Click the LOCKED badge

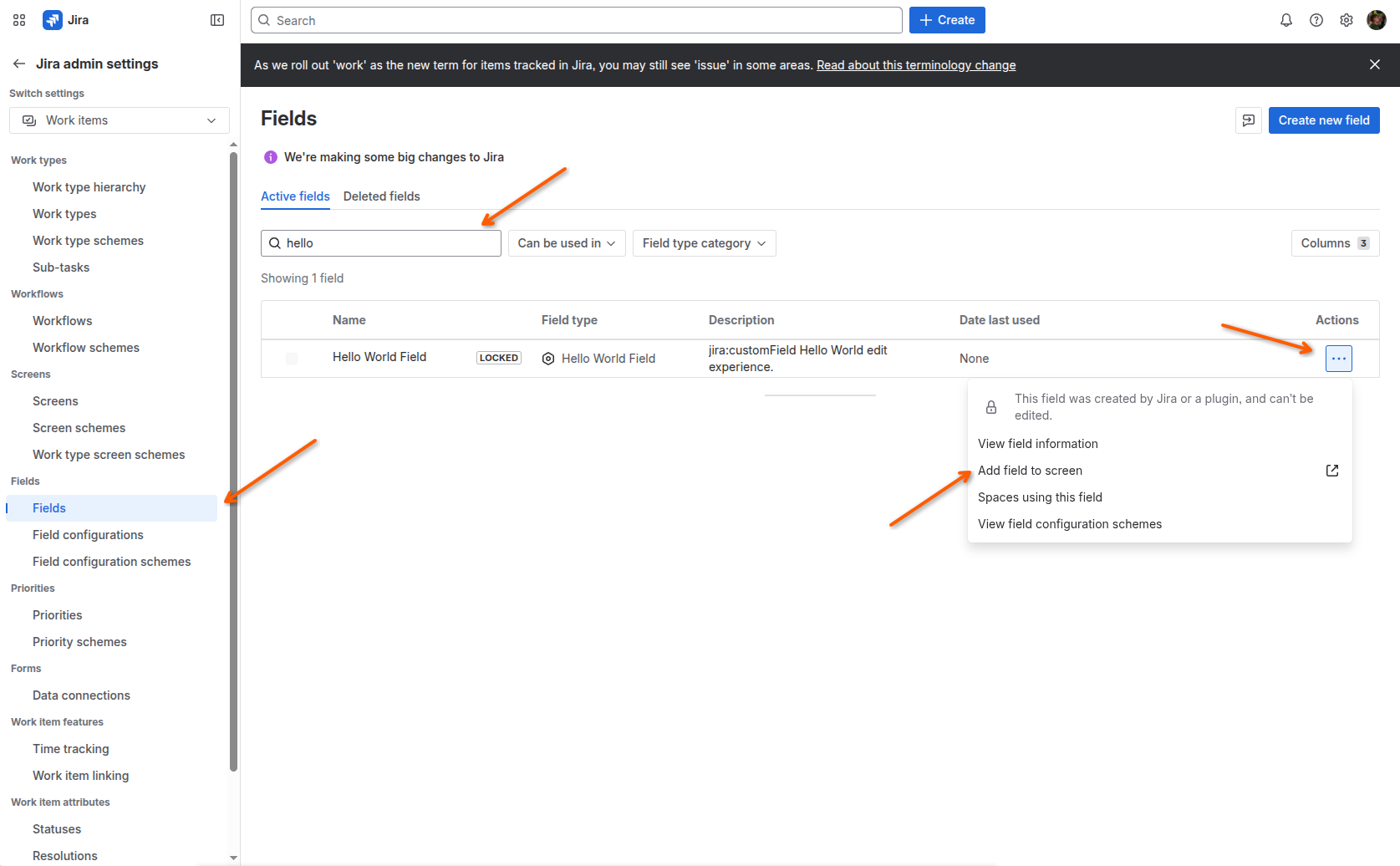[x=499, y=358]
